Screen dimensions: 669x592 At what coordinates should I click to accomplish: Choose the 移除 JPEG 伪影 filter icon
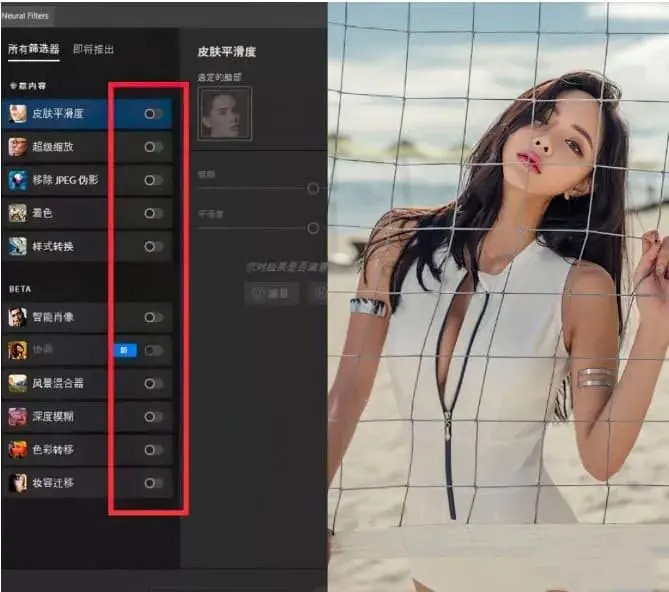tap(18, 180)
